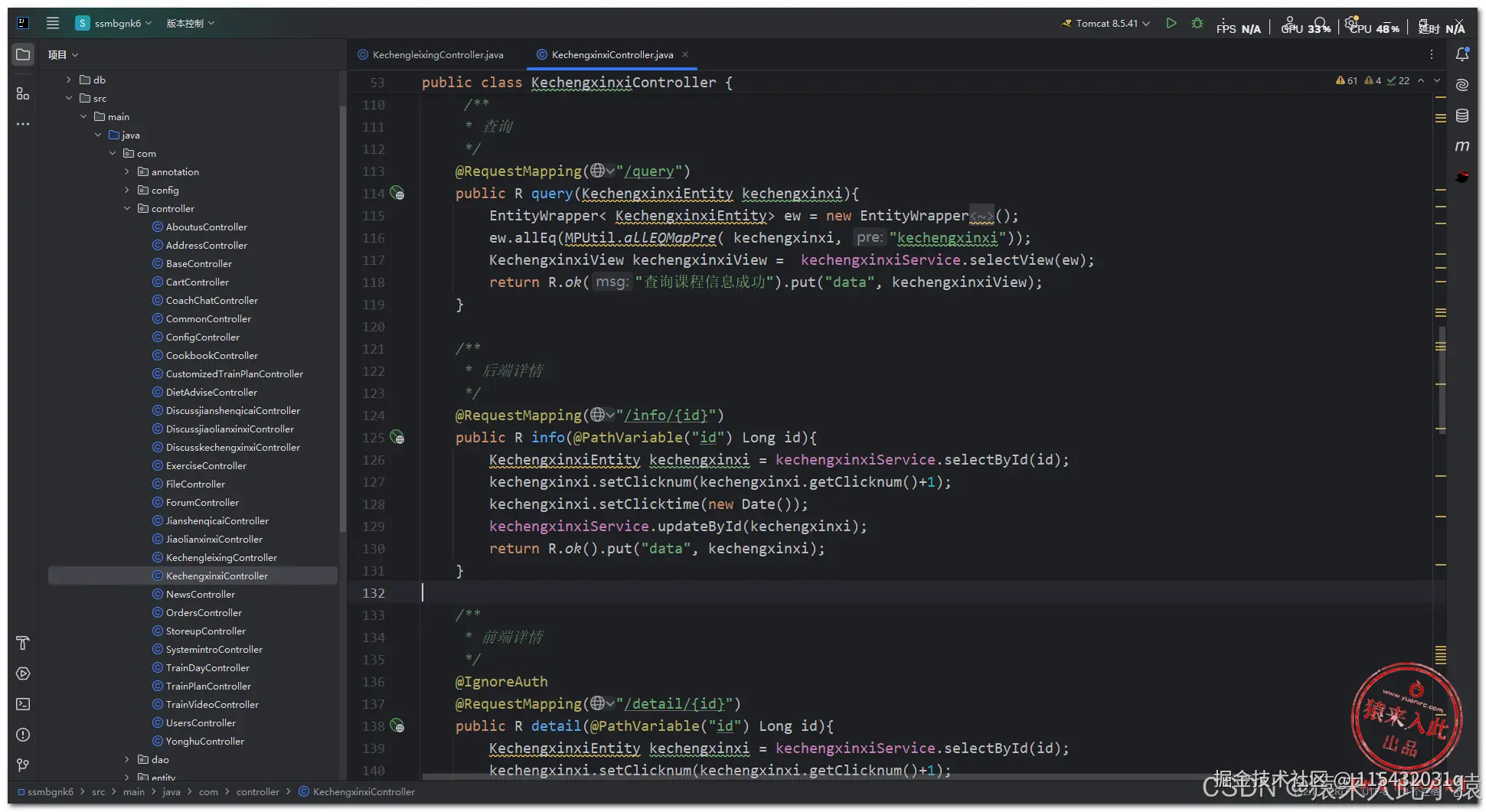Click the Debug bug icon

point(1197,24)
